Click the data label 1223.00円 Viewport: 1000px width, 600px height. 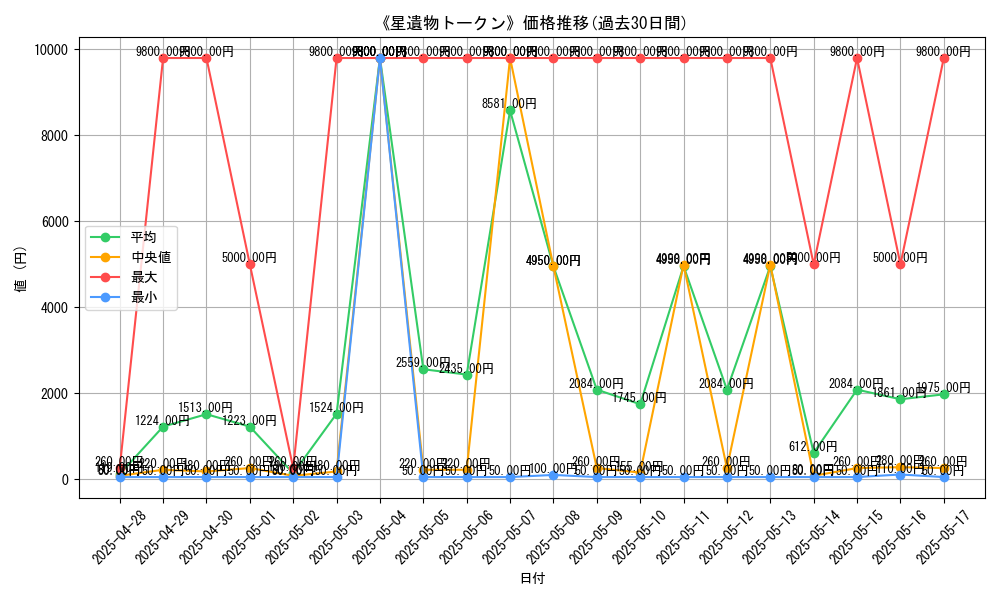[x=249, y=420]
